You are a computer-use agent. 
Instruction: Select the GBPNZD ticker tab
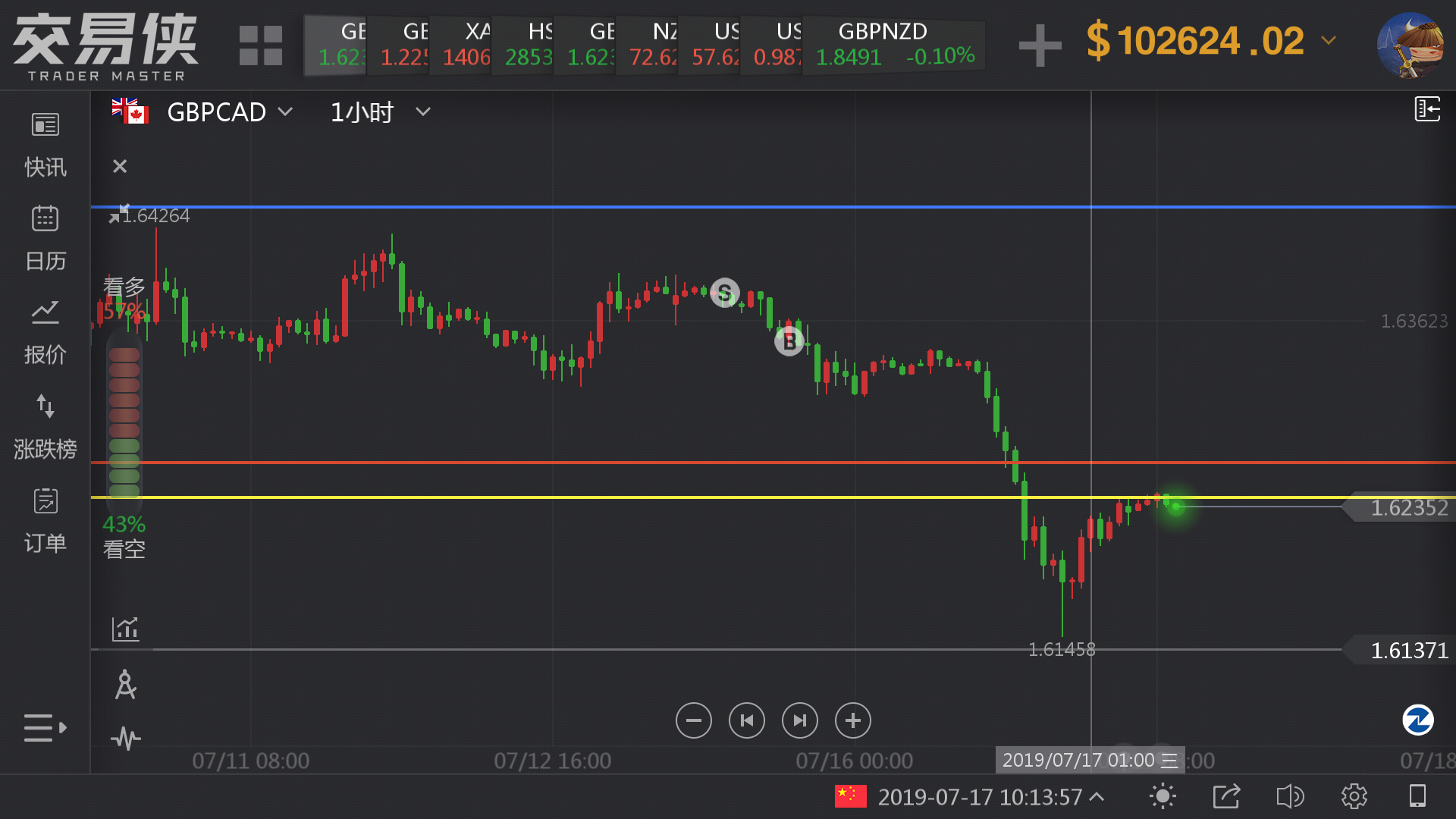[x=893, y=44]
